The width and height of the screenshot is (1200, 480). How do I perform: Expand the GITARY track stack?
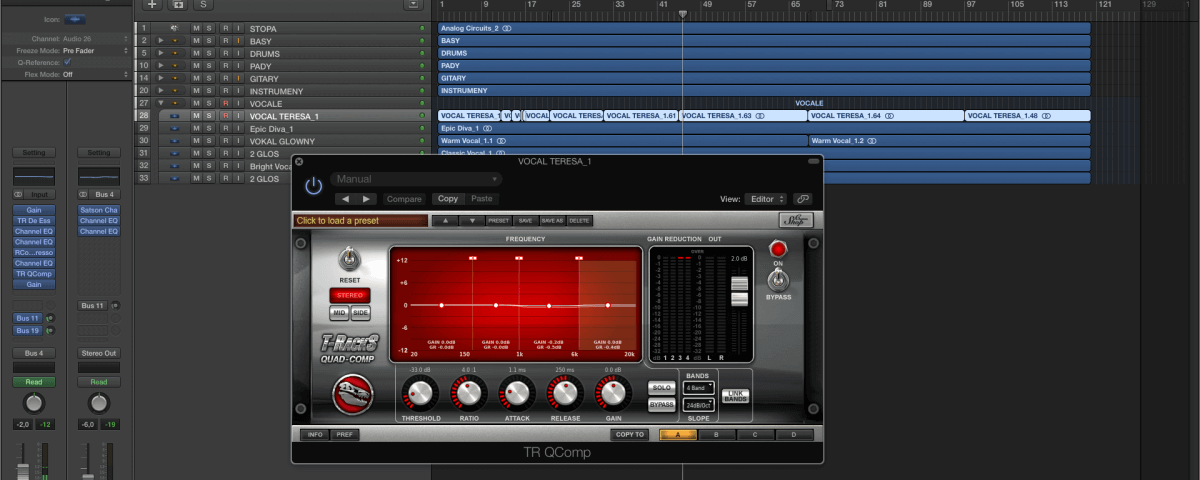(161, 78)
